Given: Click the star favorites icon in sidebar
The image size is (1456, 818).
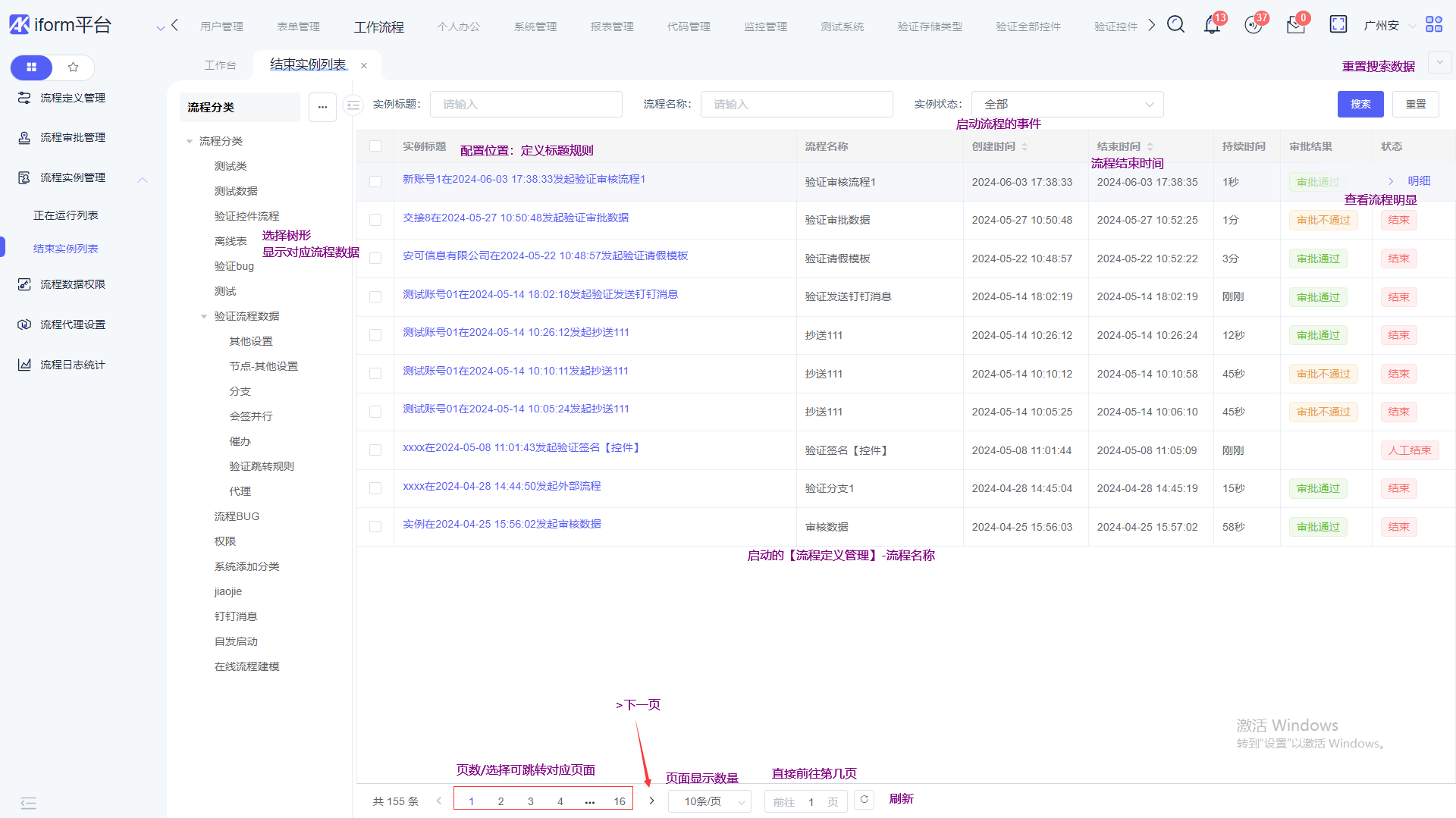Looking at the screenshot, I should (x=74, y=67).
